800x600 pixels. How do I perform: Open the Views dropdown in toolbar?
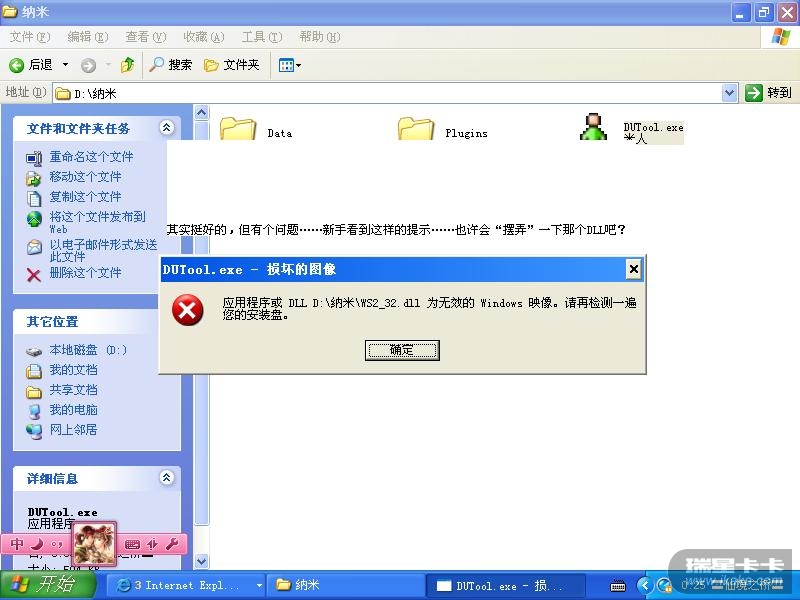[x=290, y=65]
